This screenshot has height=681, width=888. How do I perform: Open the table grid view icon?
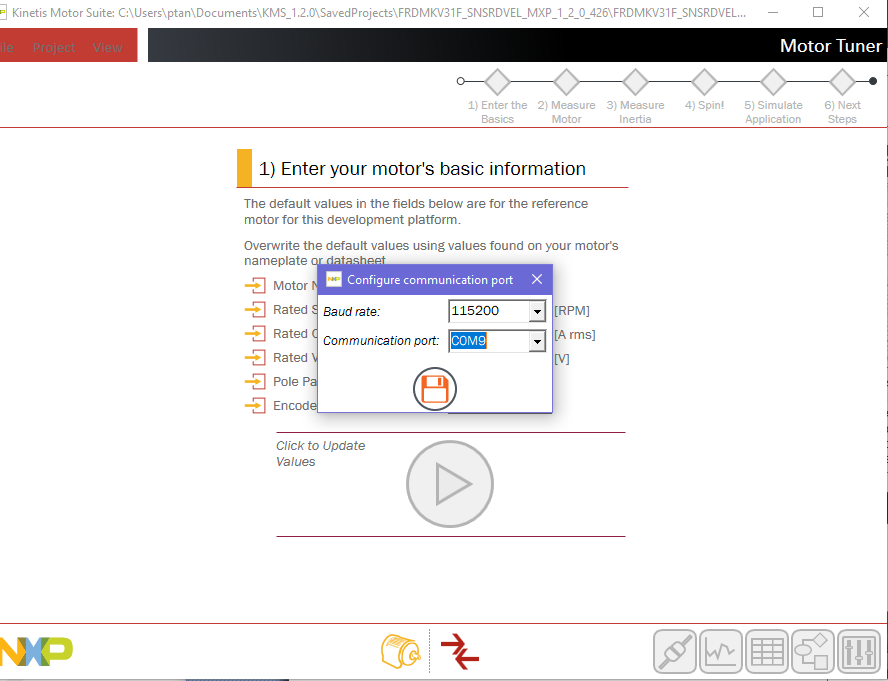coord(767,652)
